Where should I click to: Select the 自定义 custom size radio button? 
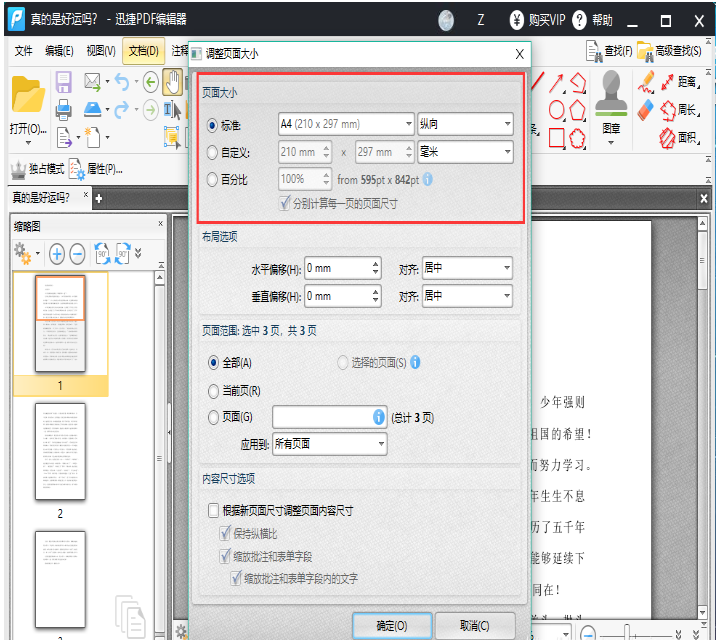pyautogui.click(x=211, y=153)
